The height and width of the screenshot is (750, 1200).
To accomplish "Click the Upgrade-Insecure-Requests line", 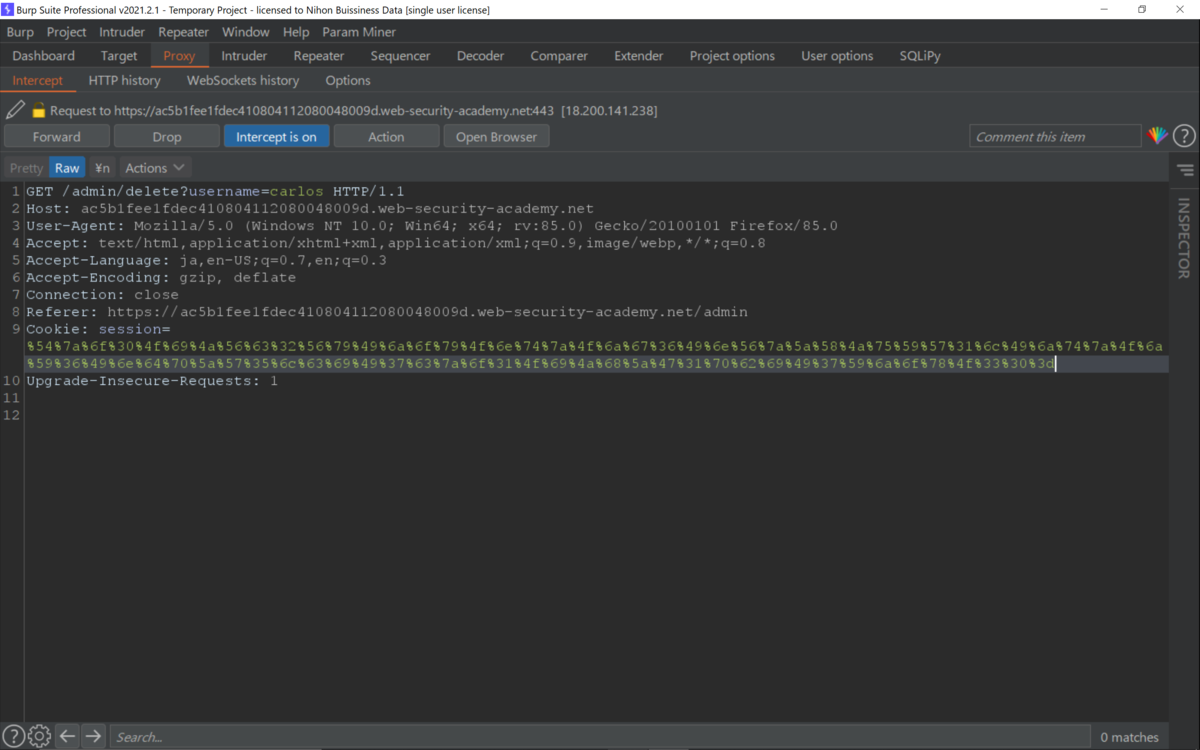I will [x=152, y=381].
